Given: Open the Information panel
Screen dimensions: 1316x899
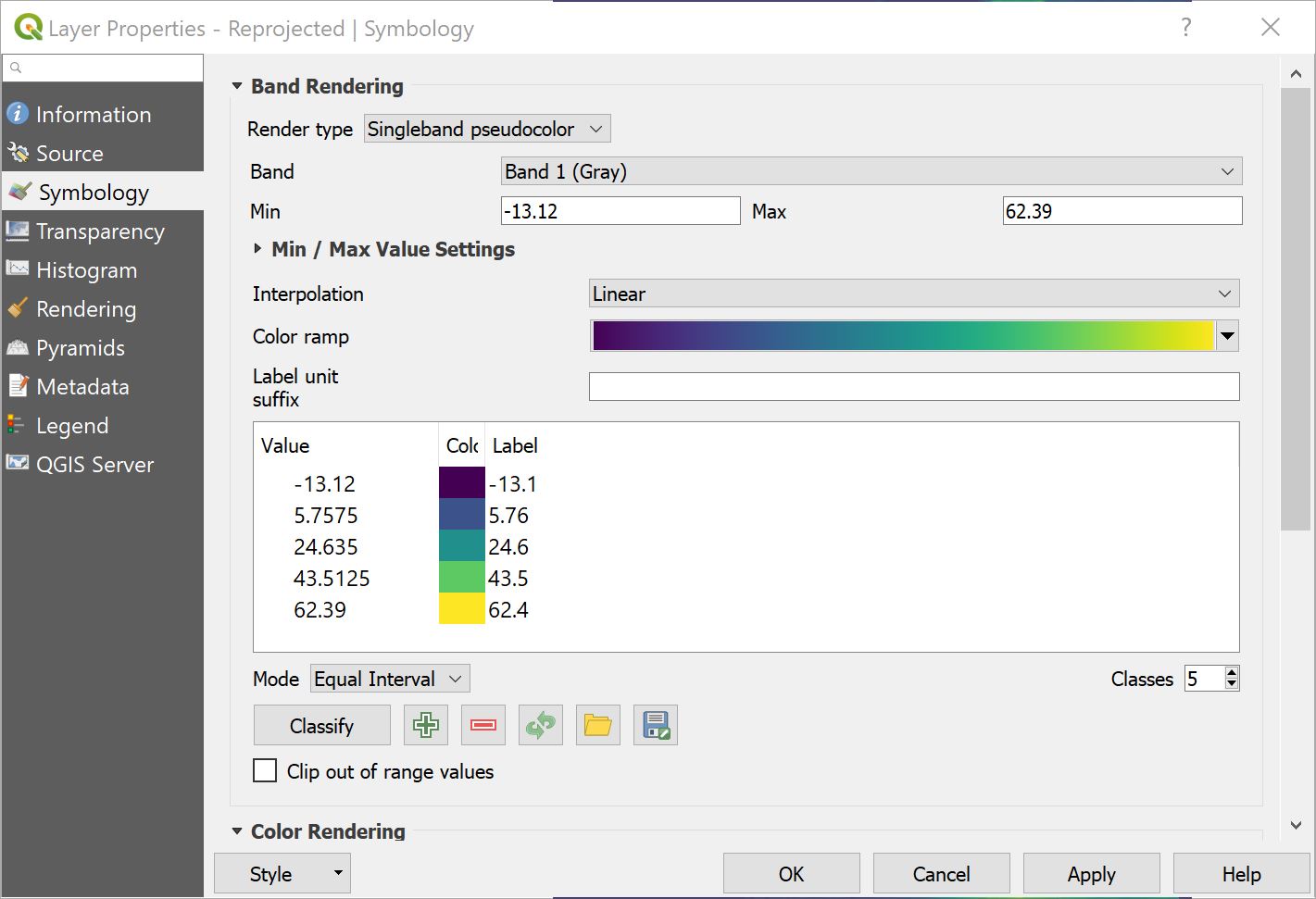Looking at the screenshot, I should click(93, 114).
